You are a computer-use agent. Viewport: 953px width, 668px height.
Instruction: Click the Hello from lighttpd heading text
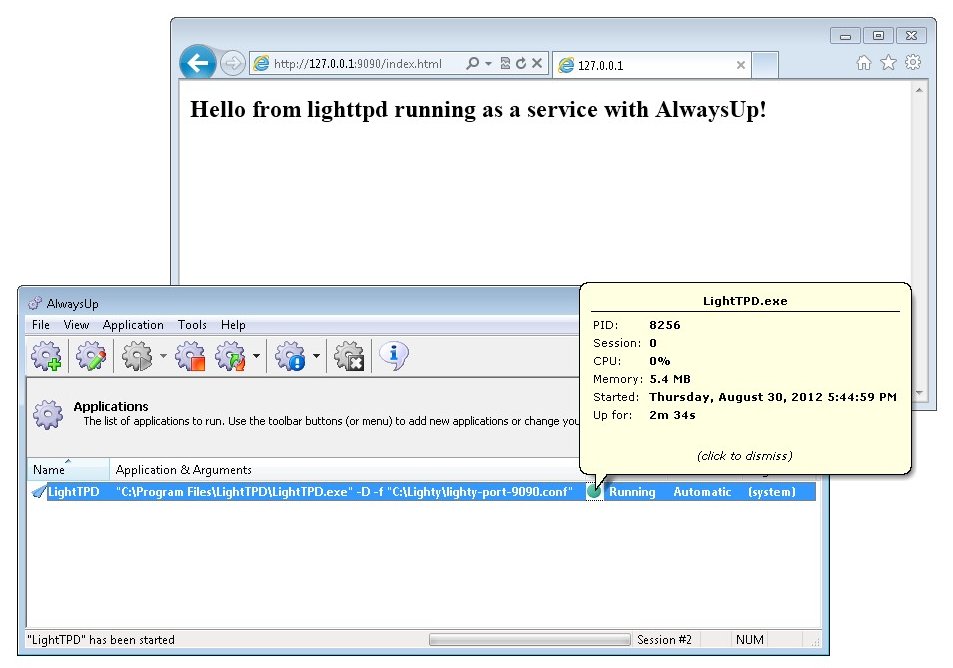pyautogui.click(x=478, y=110)
